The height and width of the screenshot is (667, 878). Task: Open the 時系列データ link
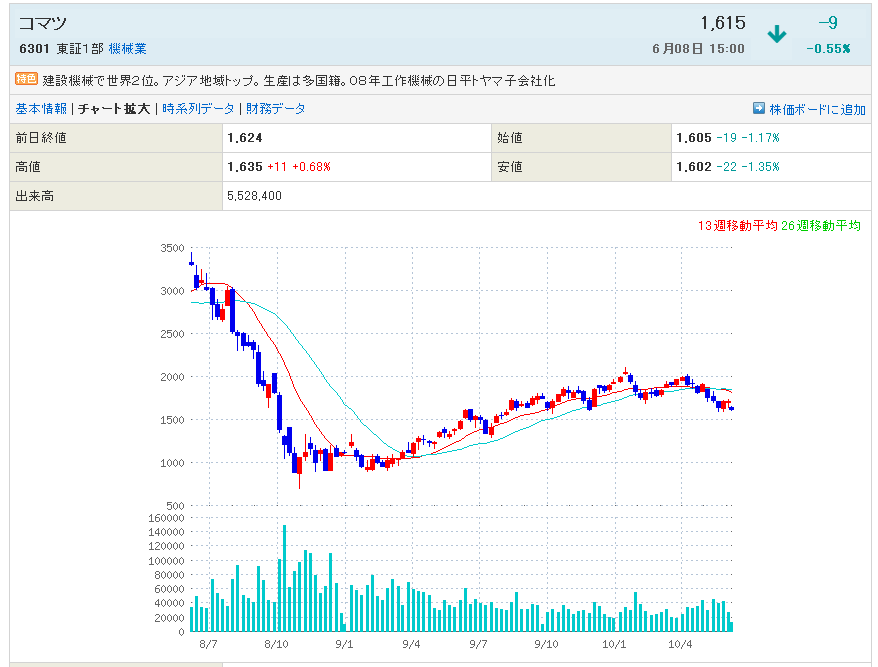[x=198, y=109]
